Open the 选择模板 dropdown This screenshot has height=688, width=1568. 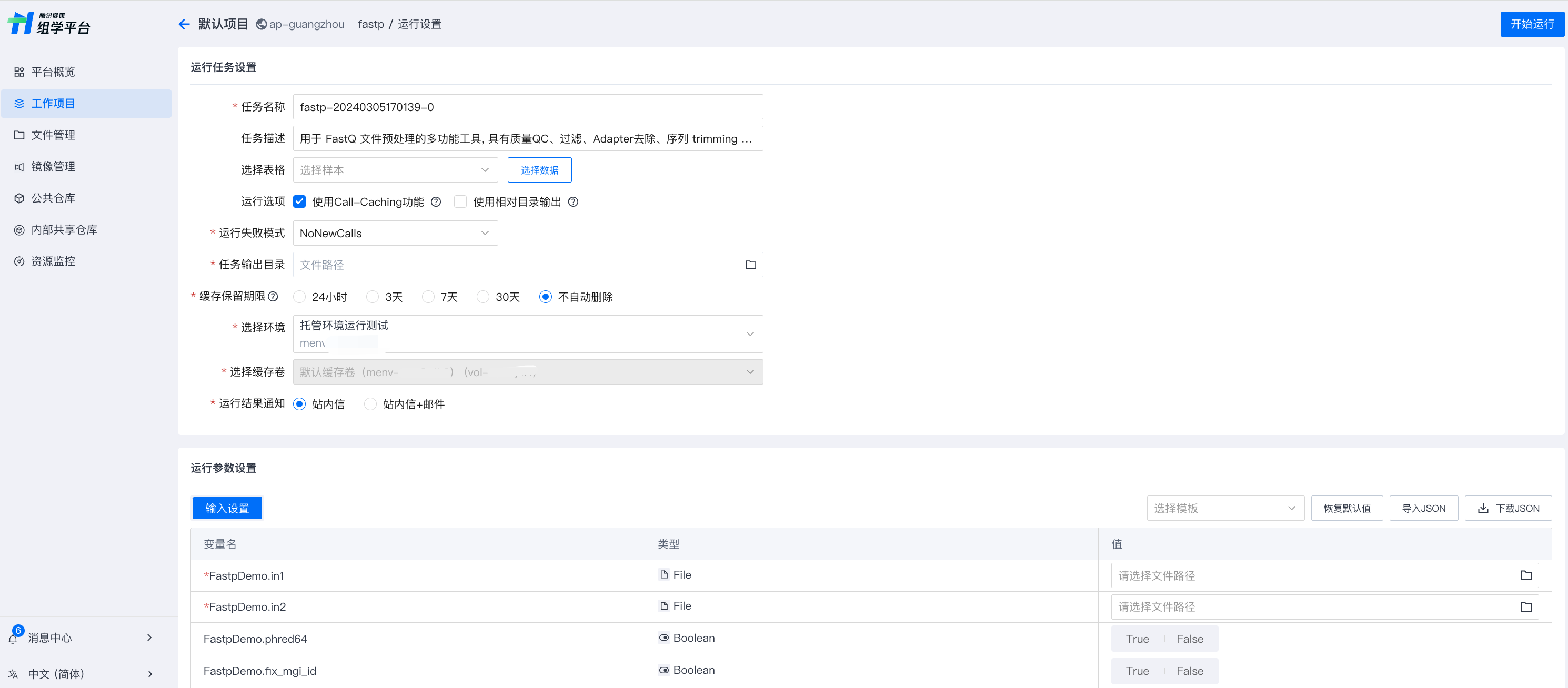click(1225, 508)
